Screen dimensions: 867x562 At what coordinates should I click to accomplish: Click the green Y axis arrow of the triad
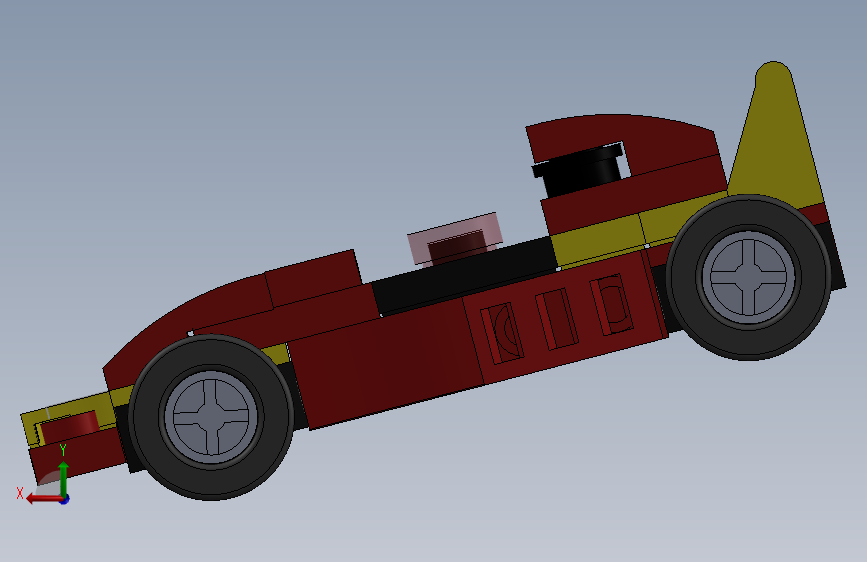pyautogui.click(x=64, y=478)
